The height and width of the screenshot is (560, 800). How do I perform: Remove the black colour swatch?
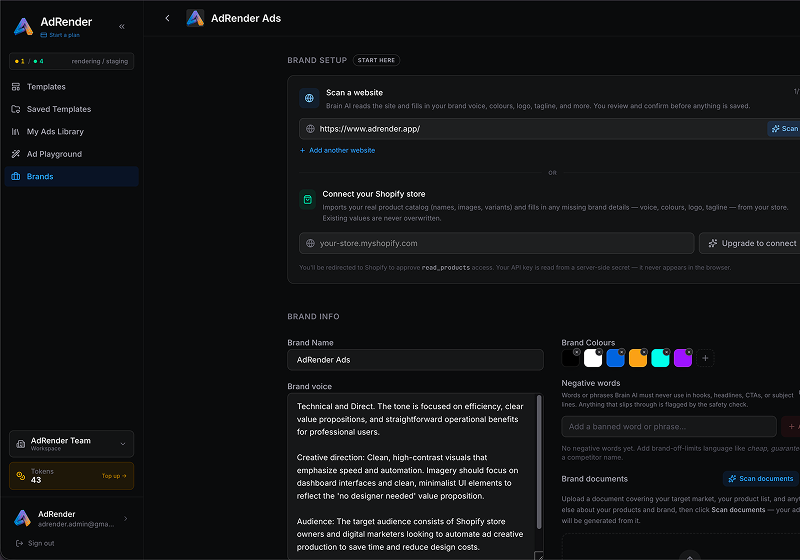[577, 352]
